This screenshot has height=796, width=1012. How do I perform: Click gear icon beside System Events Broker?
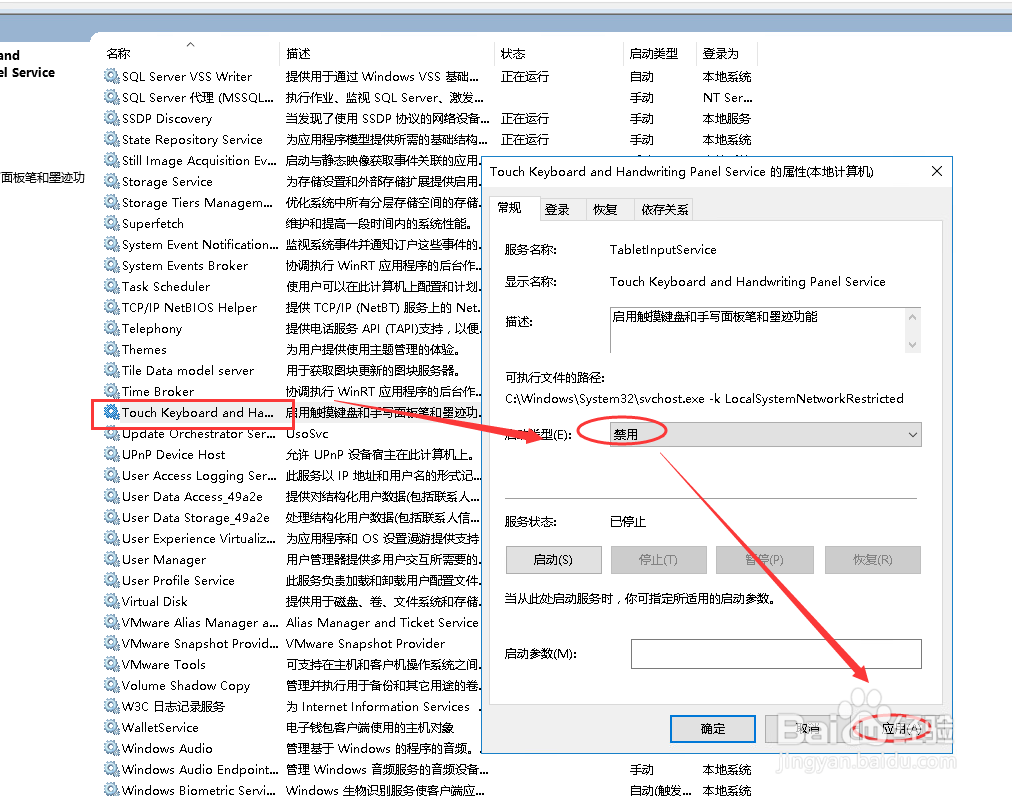(112, 265)
